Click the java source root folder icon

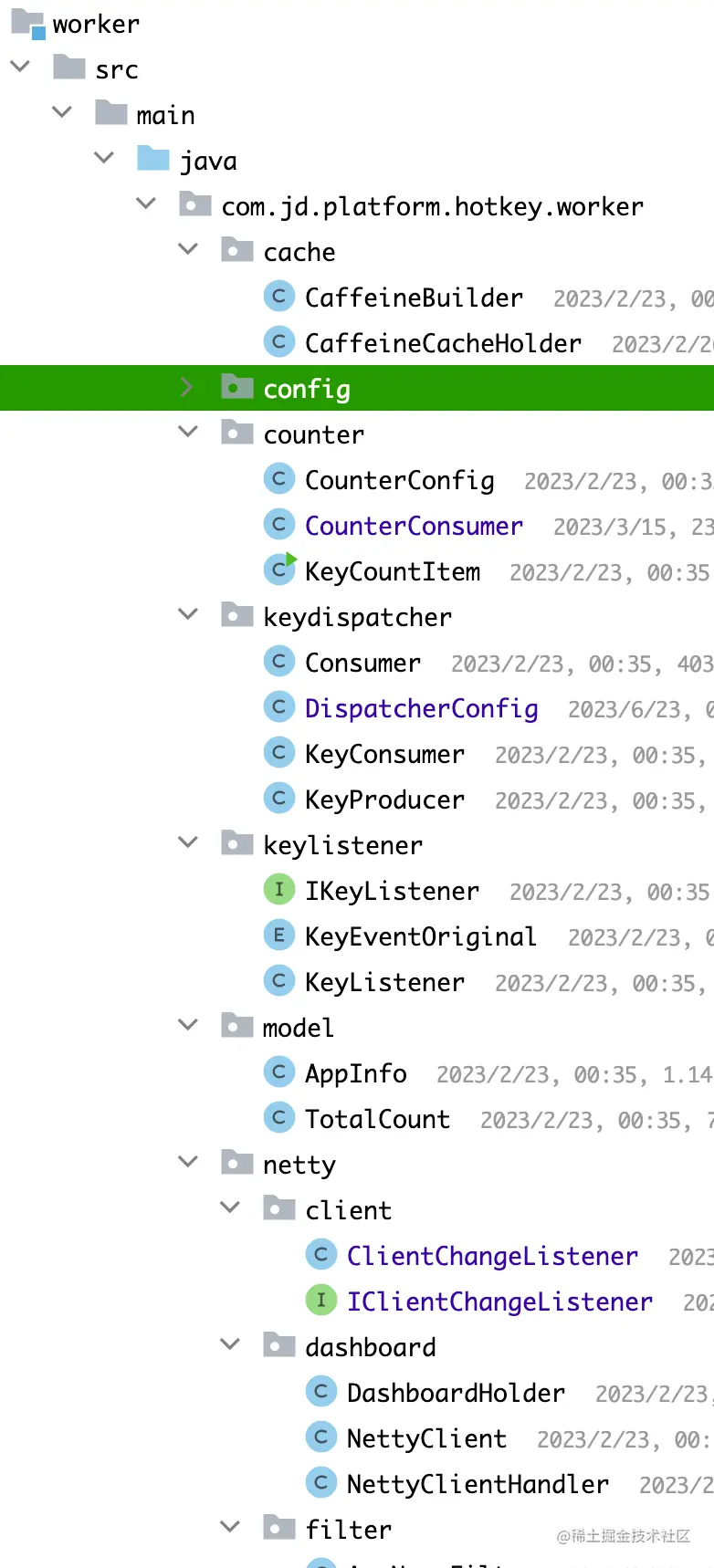pos(153,160)
